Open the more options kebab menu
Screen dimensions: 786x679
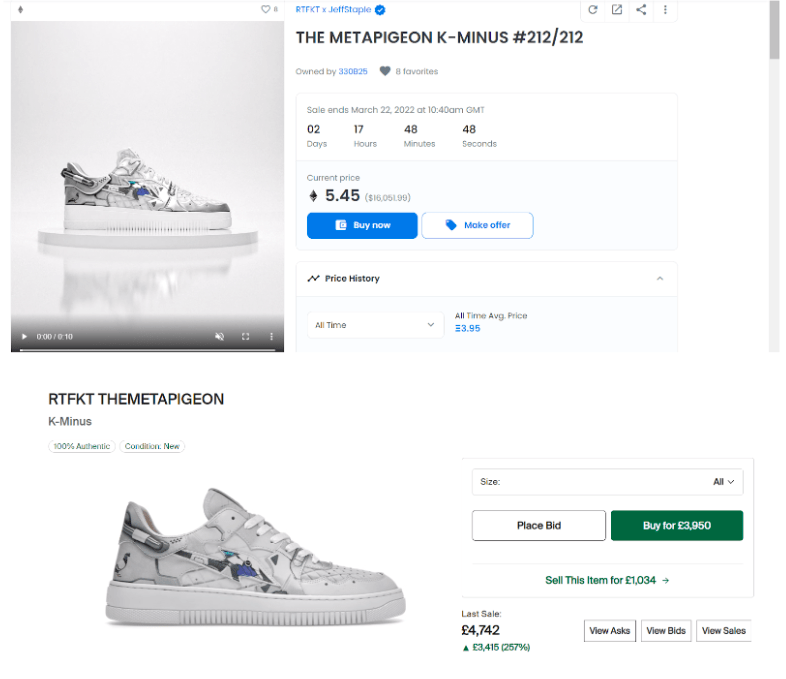pos(665,10)
